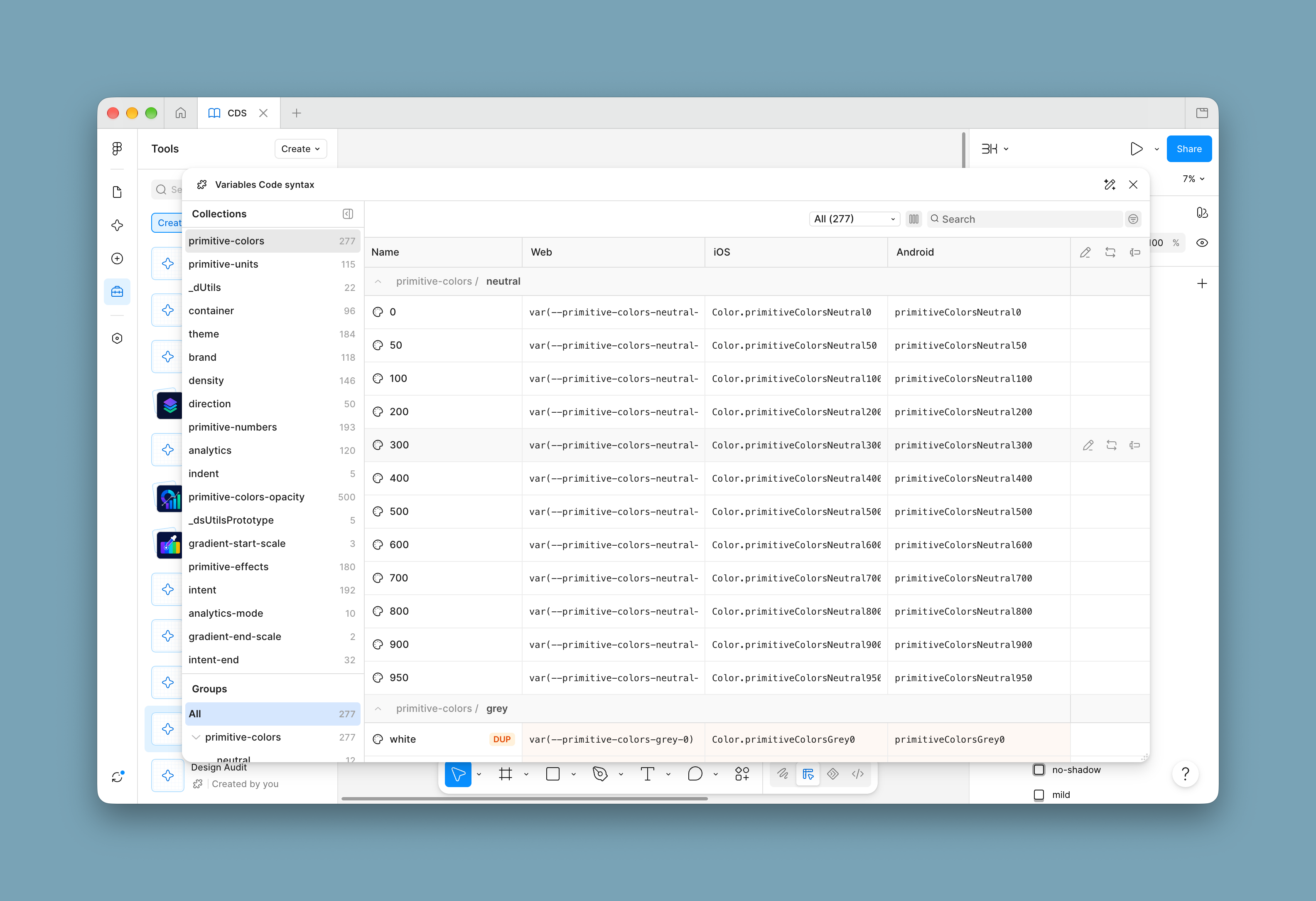1316x901 pixels.
Task: Click the color icon of variable 500
Action: point(378,511)
